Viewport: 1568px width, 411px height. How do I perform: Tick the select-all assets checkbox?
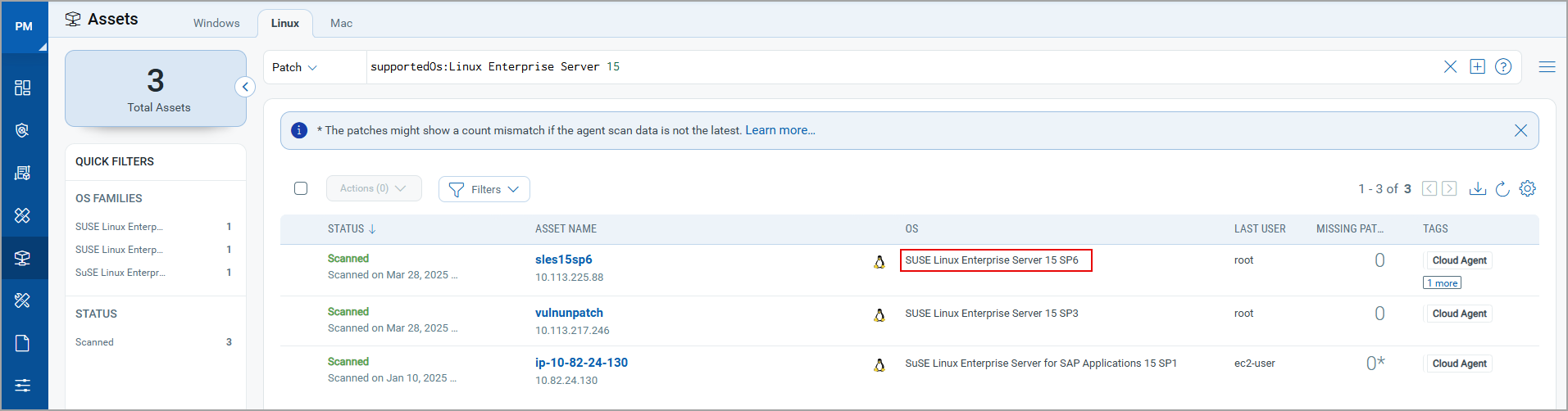tap(301, 188)
